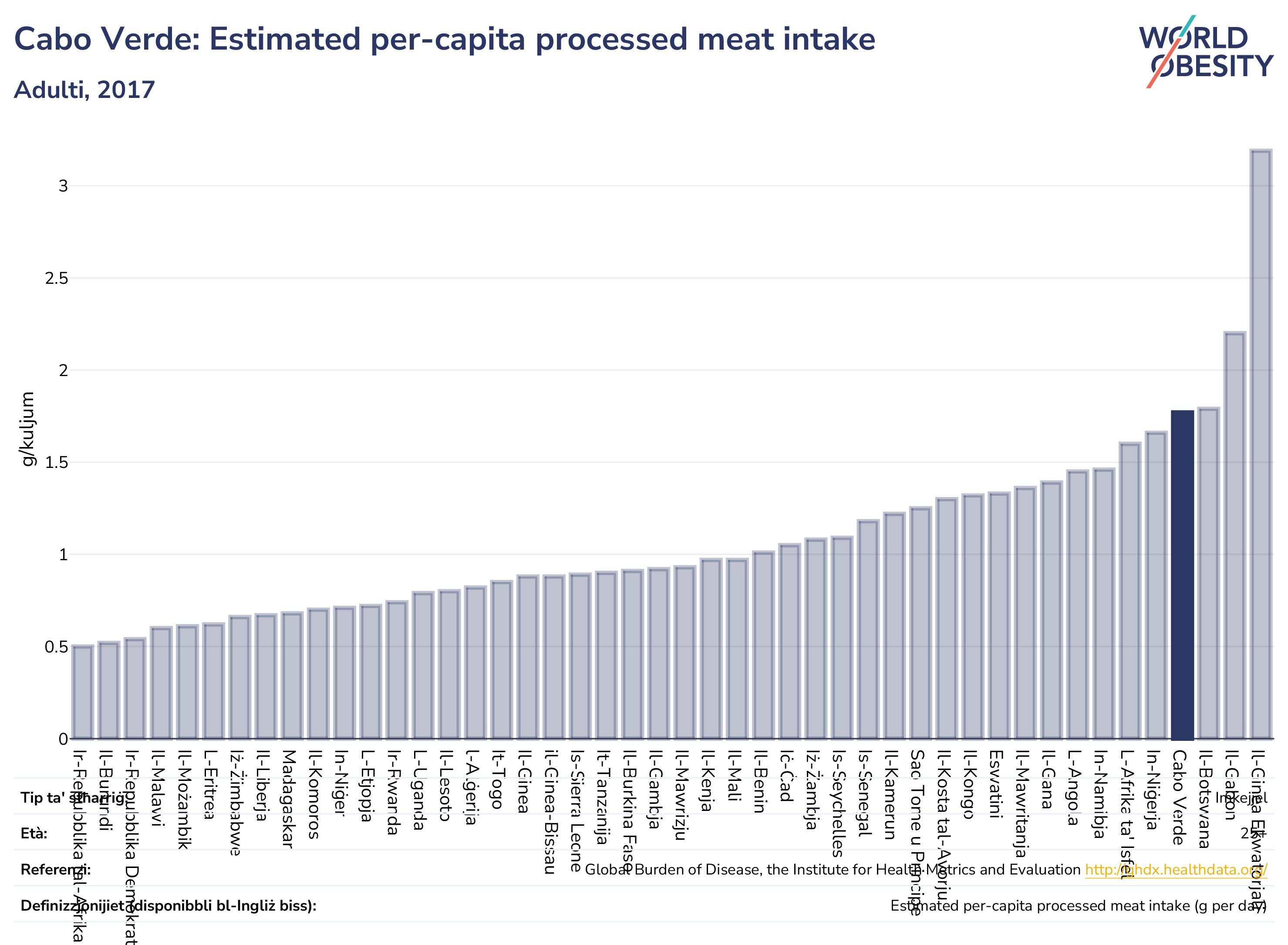Click the 'Il-Kongo' x-axis label
Image resolution: width=1288 pixels, height=945 pixels.
click(968, 785)
